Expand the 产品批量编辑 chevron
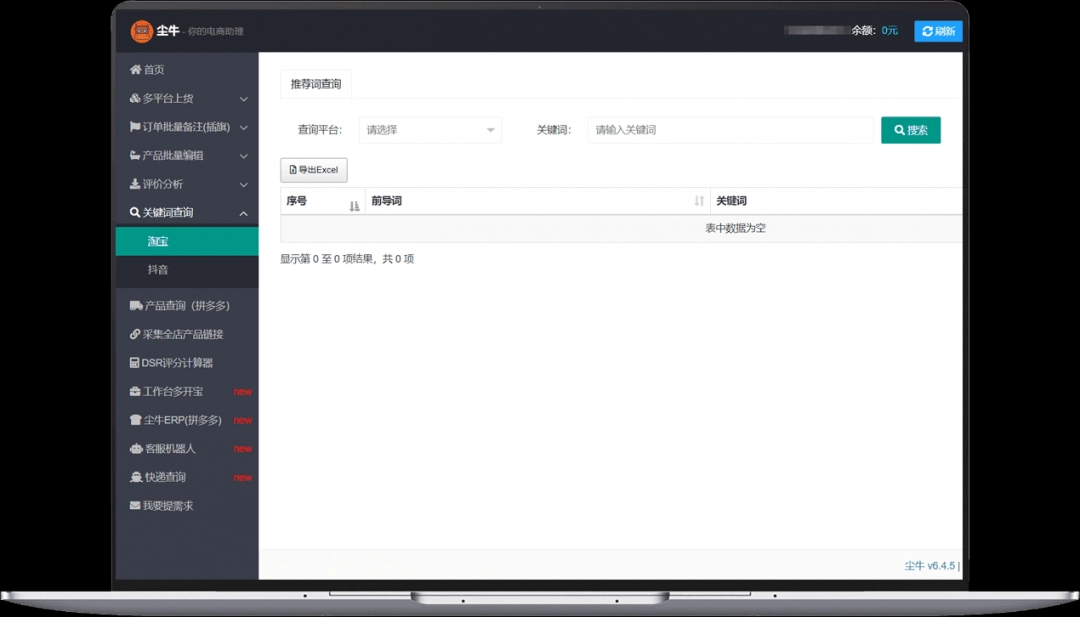1080x617 pixels. tap(244, 156)
